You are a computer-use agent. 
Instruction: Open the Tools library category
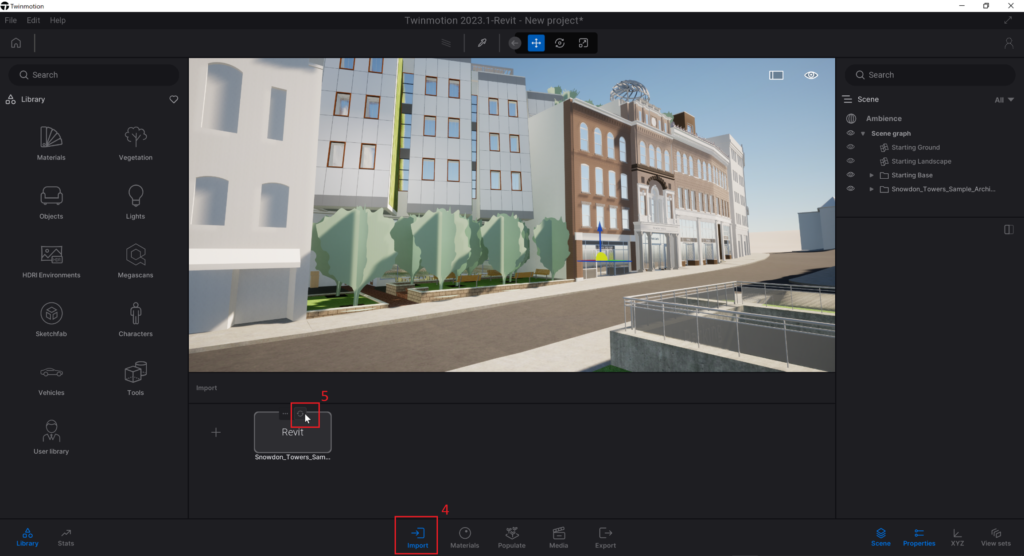(135, 378)
